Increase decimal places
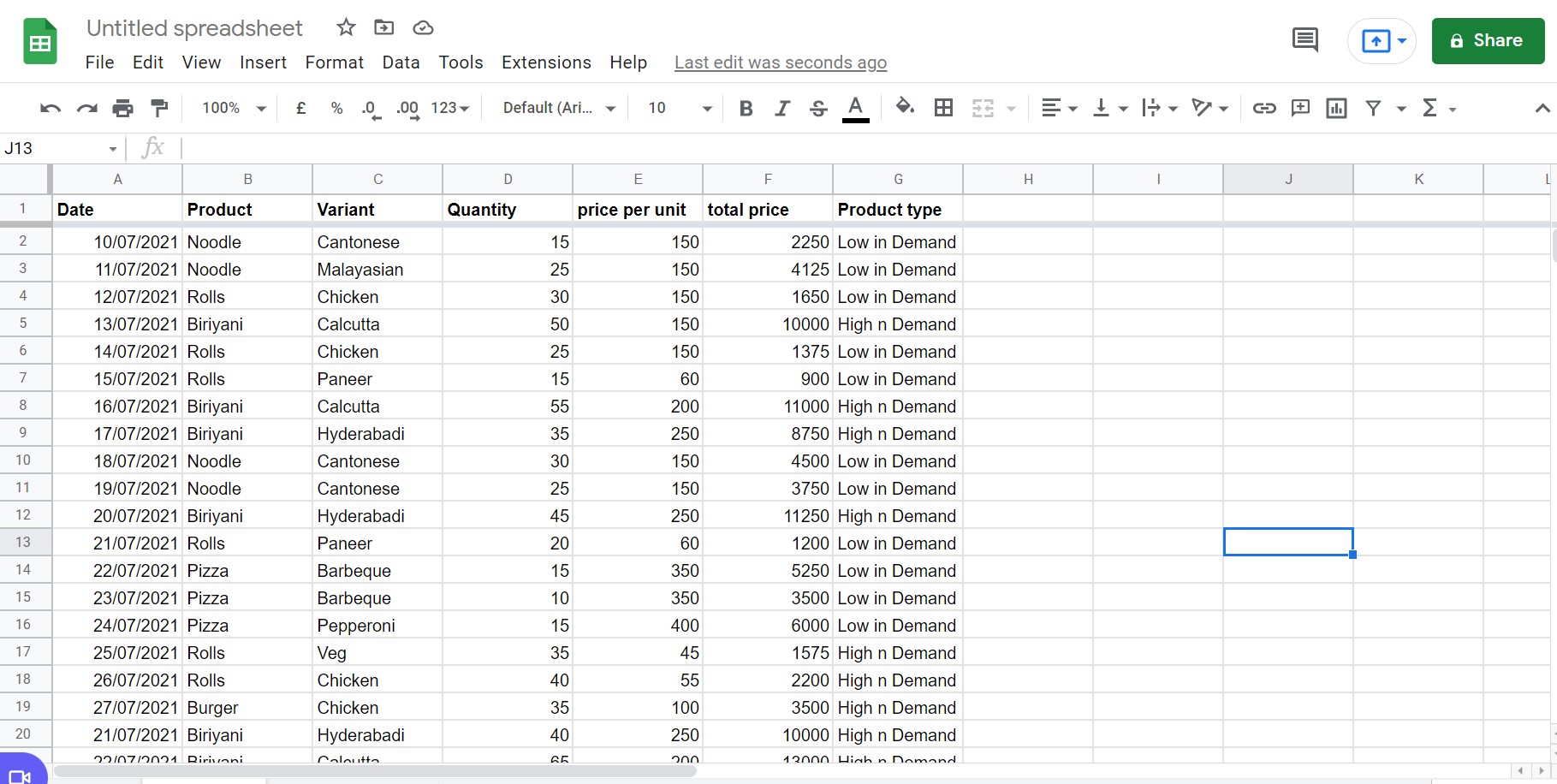Screen dimensions: 1557x784 (407, 109)
